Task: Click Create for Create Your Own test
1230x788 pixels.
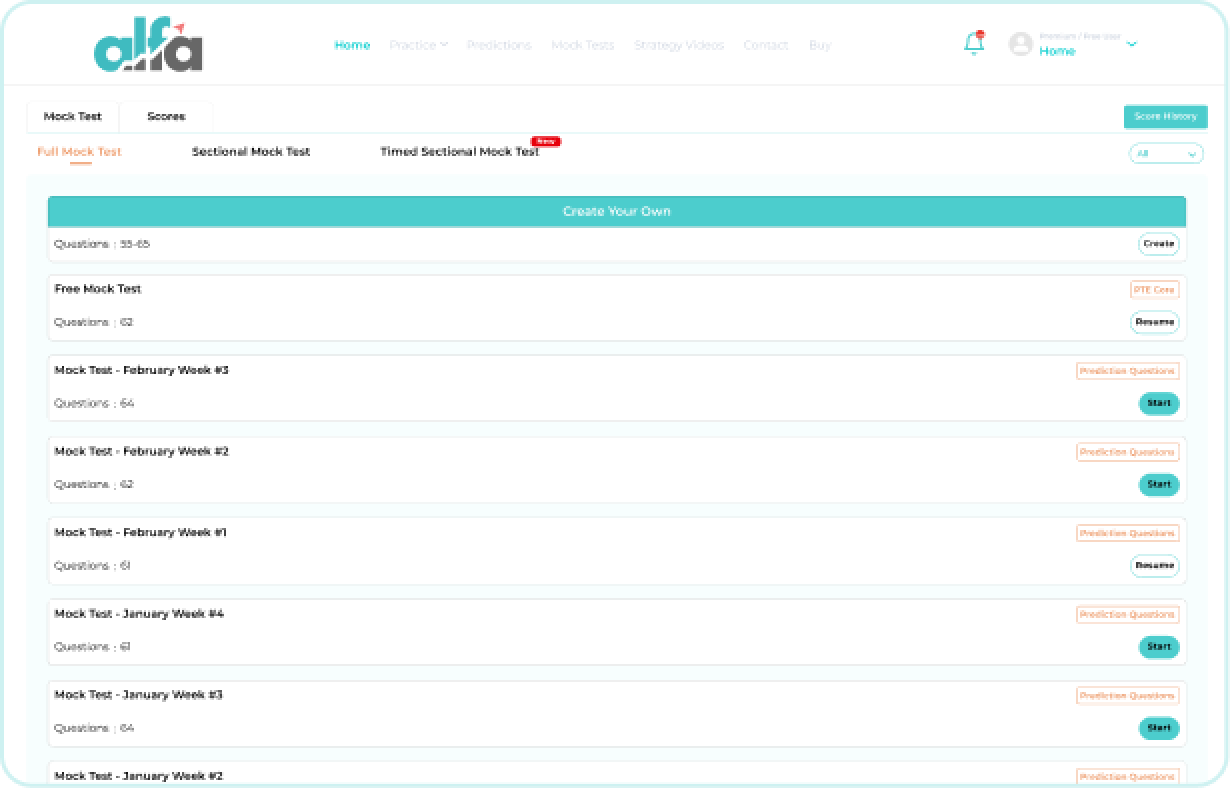Action: point(1159,244)
